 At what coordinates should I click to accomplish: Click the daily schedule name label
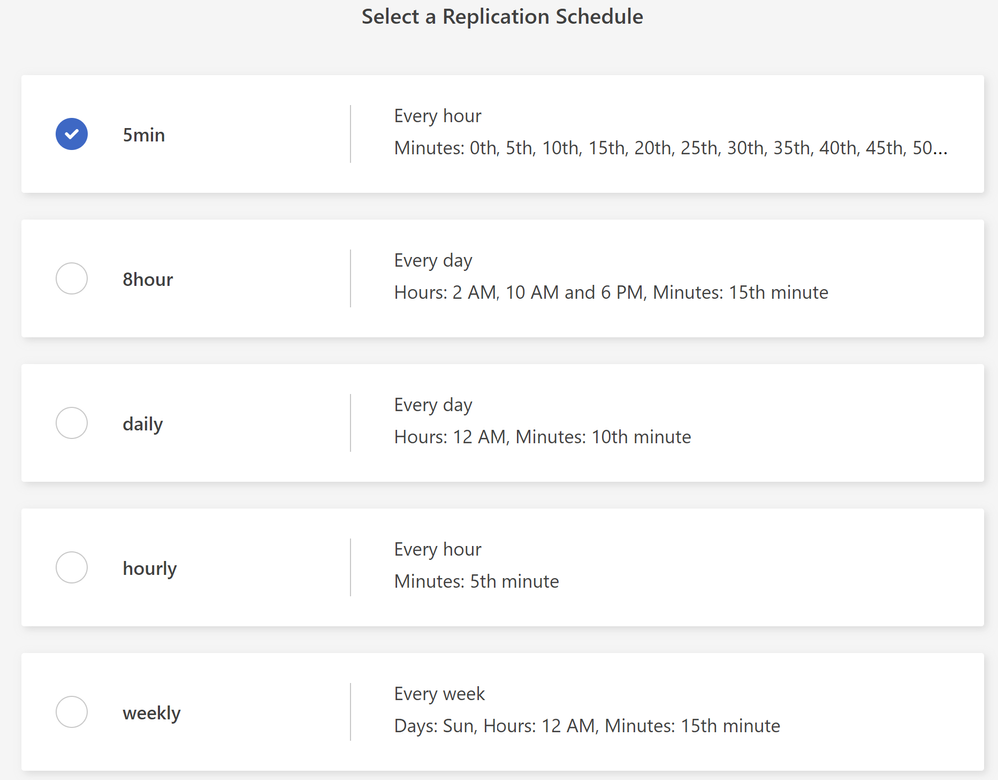(143, 424)
